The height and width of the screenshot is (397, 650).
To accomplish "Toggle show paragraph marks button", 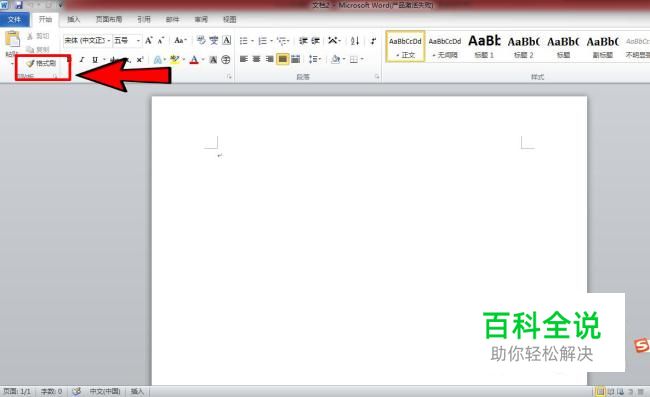I will tap(373, 41).
